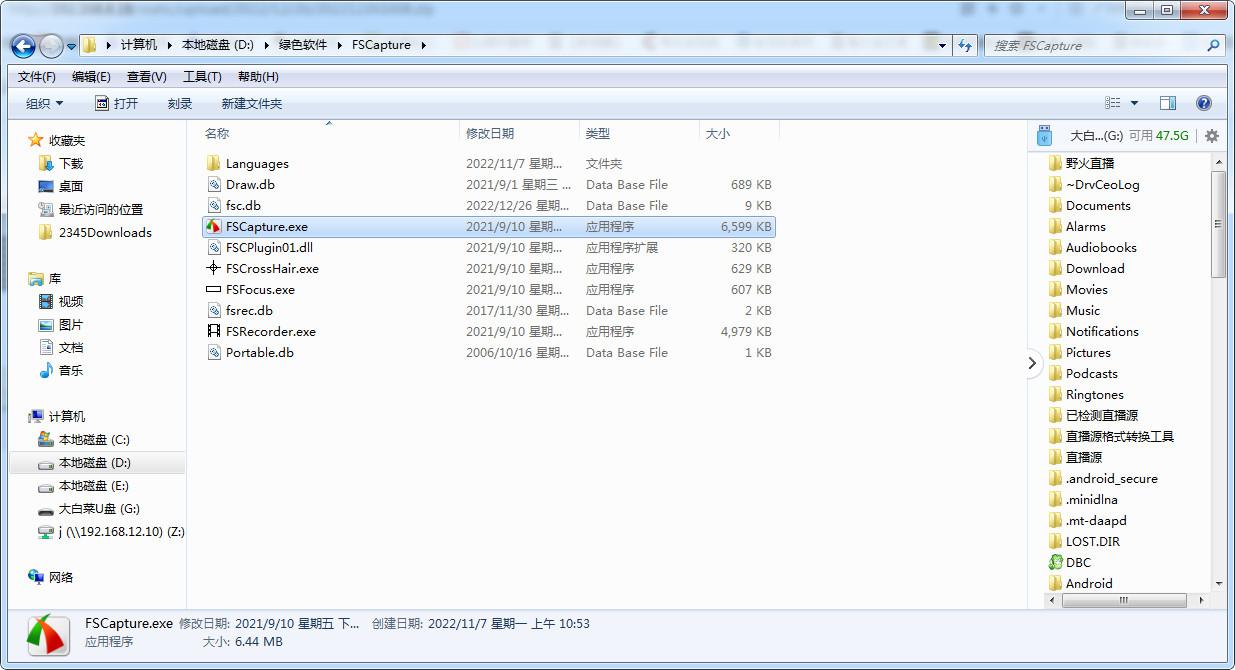The width and height of the screenshot is (1235, 670).
Task: Select the Draw.db file icon
Action: pyautogui.click(x=213, y=185)
